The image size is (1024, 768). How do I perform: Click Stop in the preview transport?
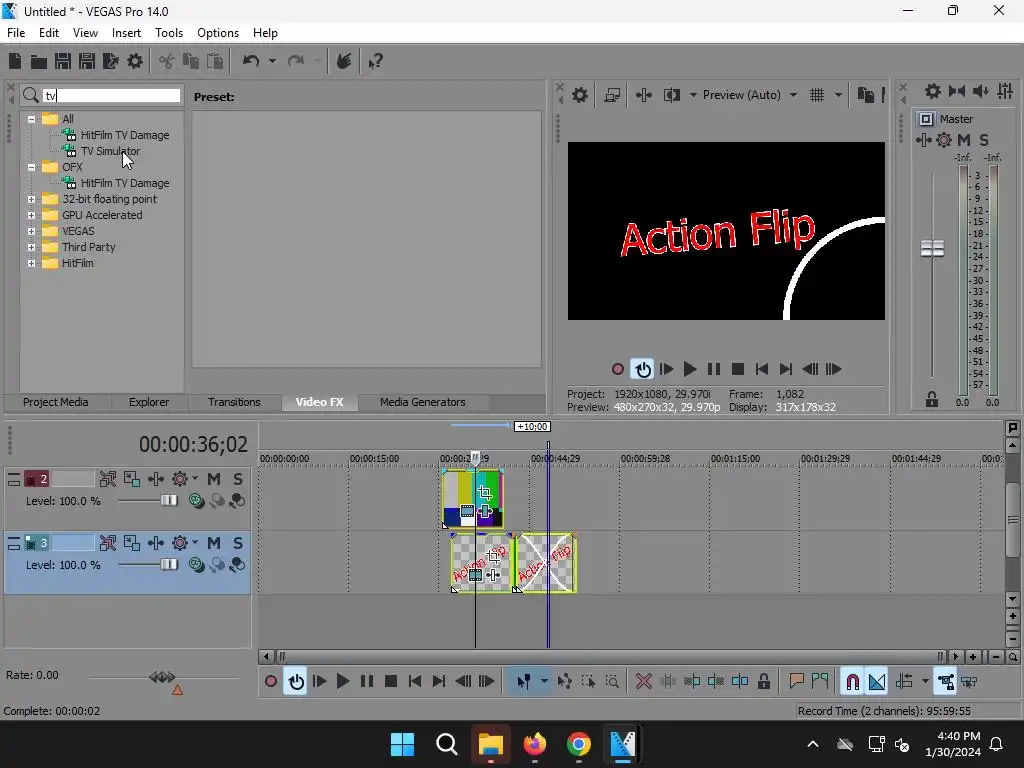[x=738, y=369]
